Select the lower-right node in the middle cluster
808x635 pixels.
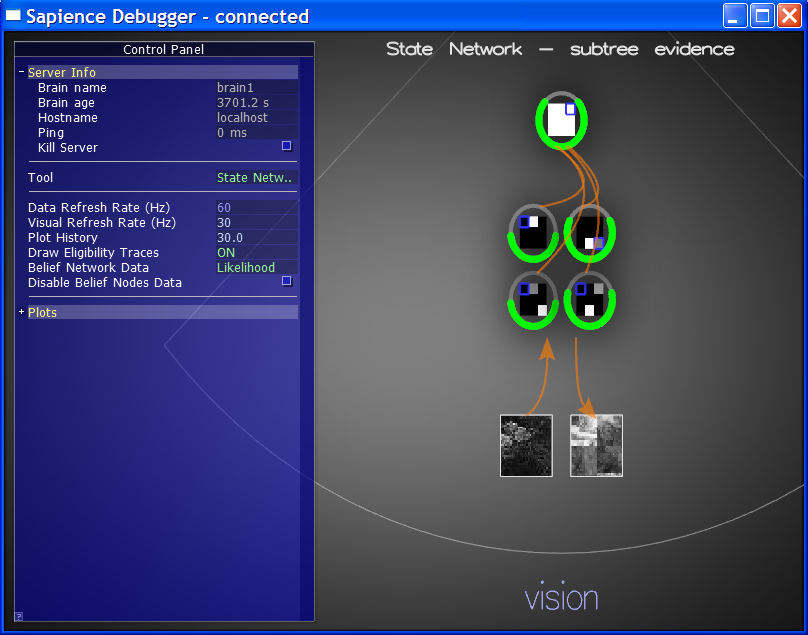(589, 299)
